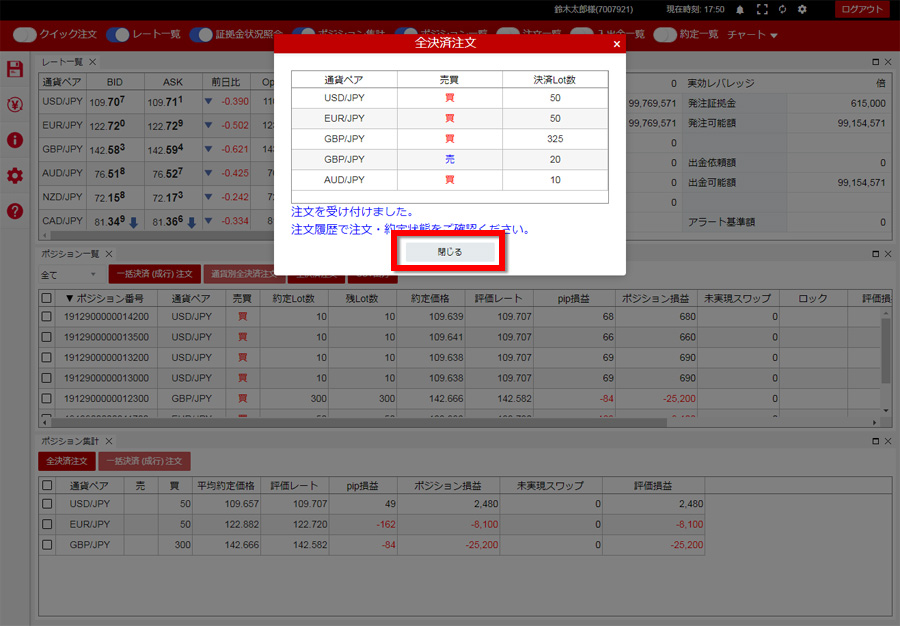Viewport: 900px width, 626px height.
Task: Toggle the レート一覧 switch
Action: point(118,35)
